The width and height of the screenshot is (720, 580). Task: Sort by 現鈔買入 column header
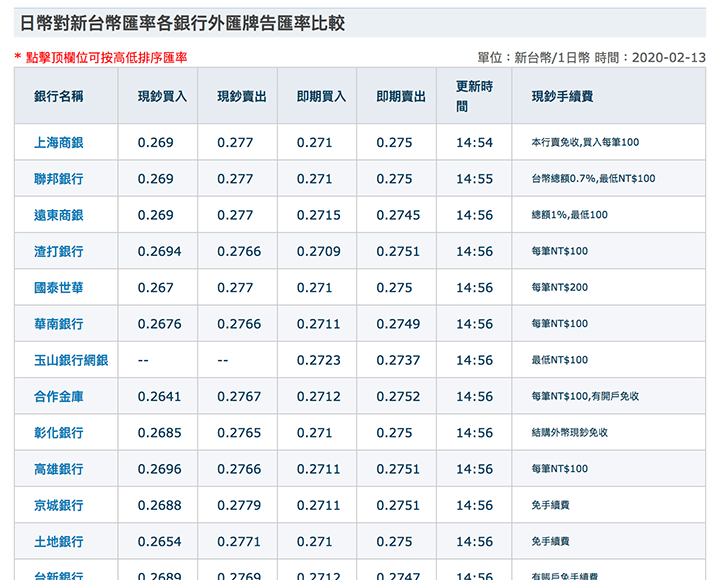(x=163, y=96)
